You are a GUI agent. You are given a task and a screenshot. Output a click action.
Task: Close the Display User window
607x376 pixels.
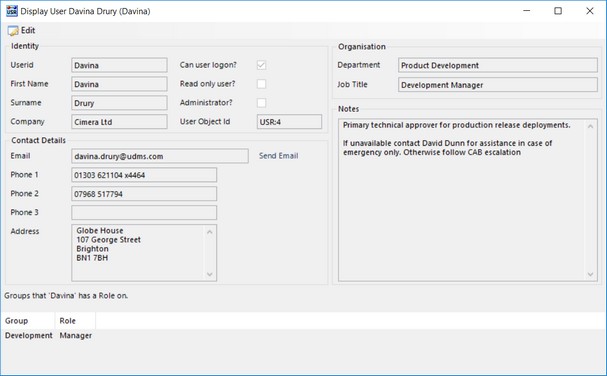[590, 11]
